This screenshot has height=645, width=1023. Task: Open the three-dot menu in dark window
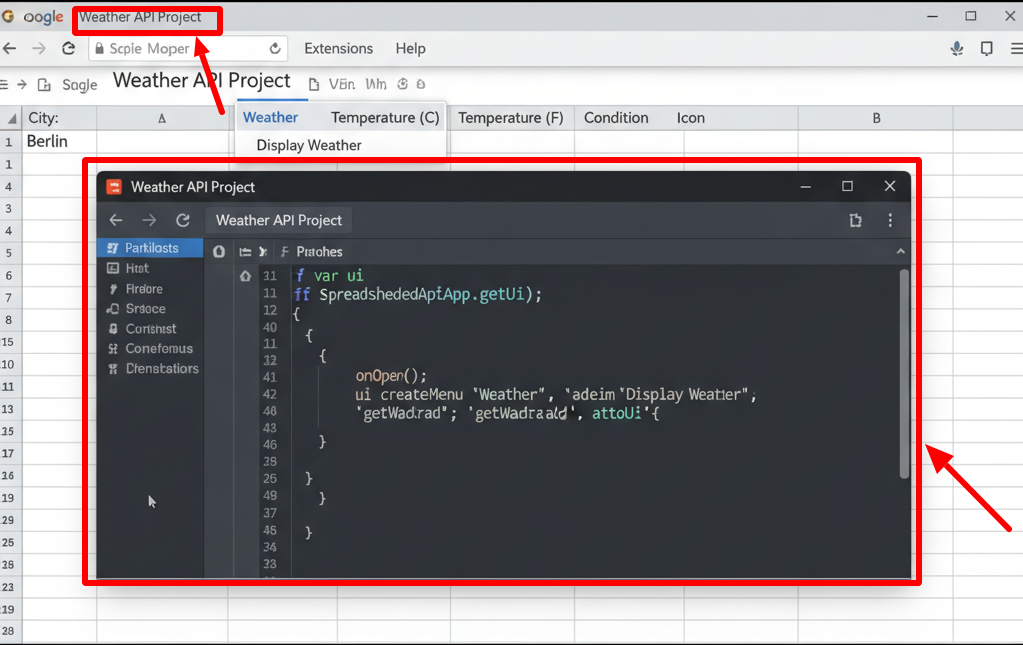[890, 220]
